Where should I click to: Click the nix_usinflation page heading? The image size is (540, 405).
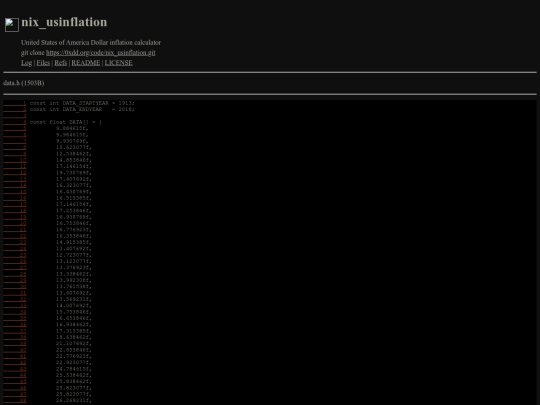pyautogui.click(x=64, y=22)
